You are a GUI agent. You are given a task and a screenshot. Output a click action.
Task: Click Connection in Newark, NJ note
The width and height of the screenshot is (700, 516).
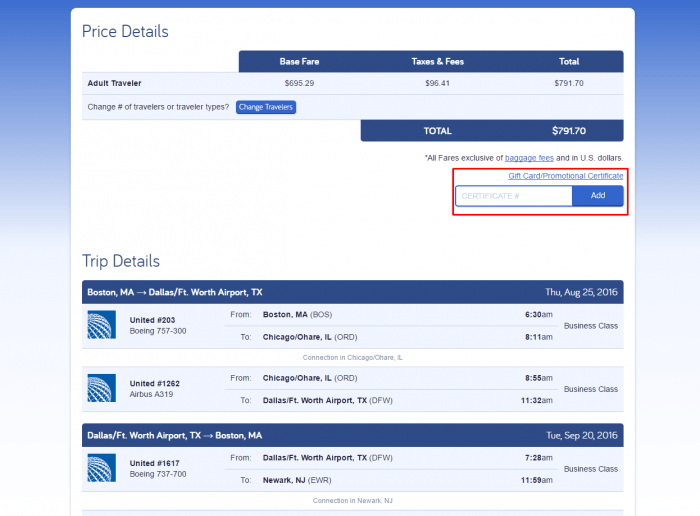353,501
